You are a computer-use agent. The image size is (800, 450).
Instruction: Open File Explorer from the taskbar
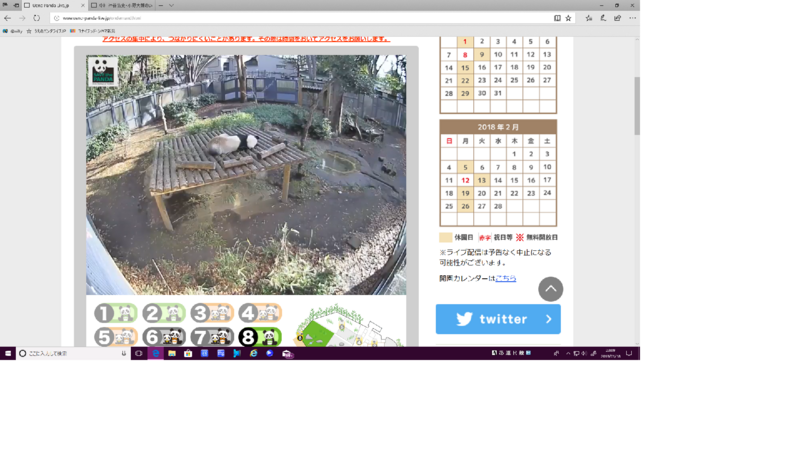click(x=172, y=353)
